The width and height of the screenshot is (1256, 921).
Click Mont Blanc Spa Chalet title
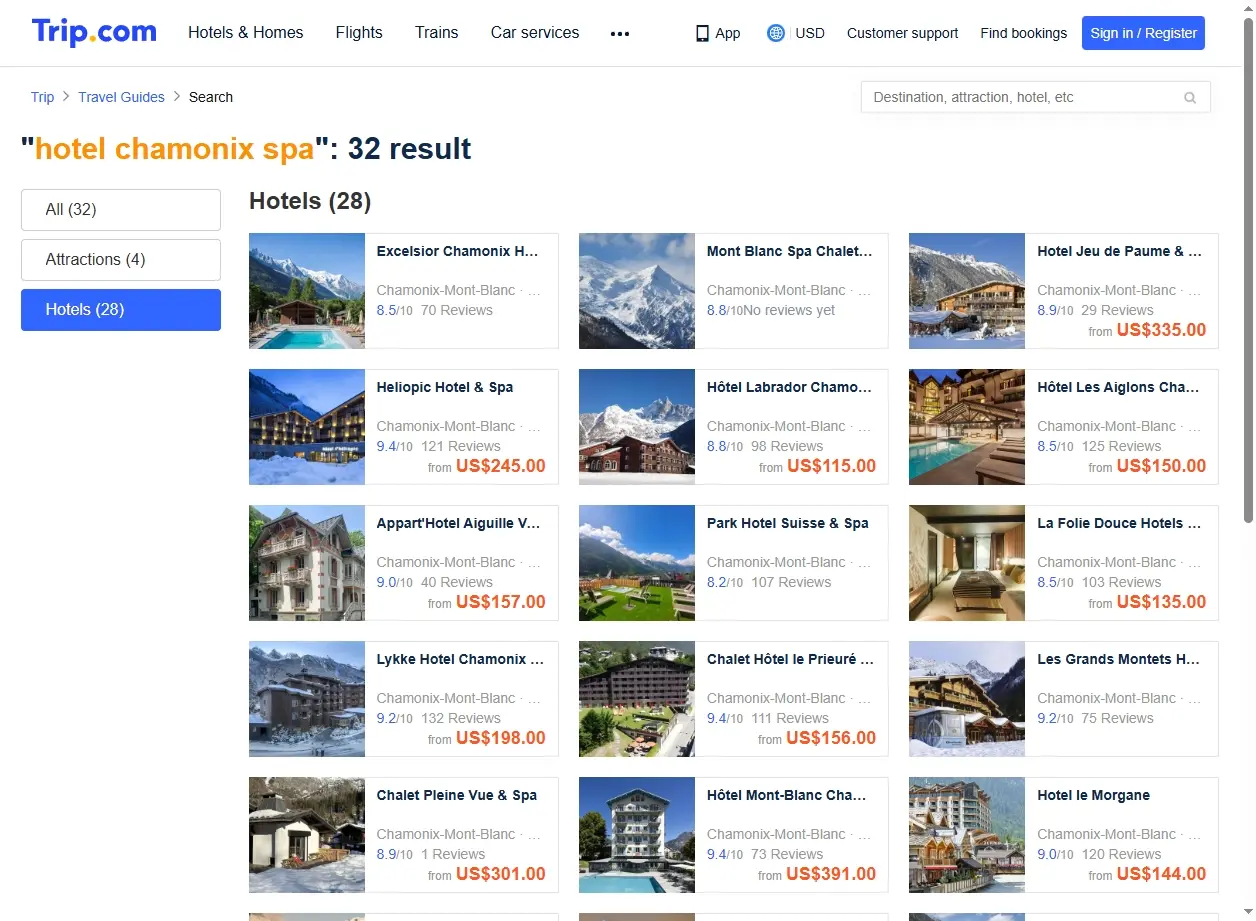pyautogui.click(x=790, y=251)
